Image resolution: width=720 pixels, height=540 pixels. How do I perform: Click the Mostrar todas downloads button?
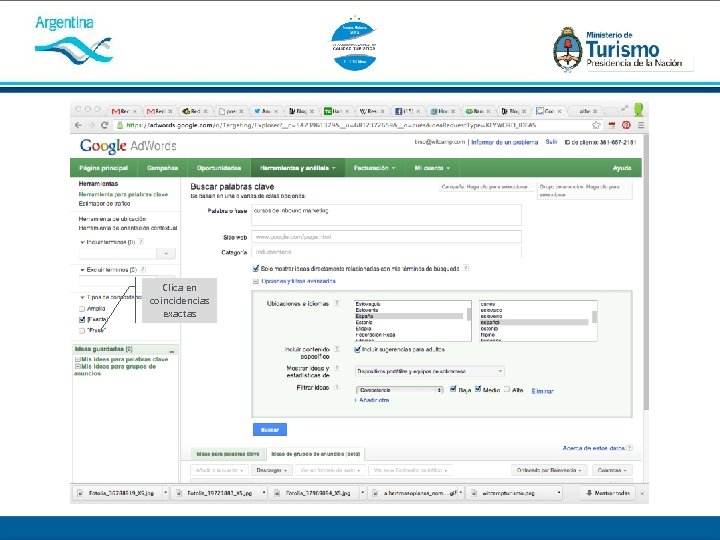608,493
